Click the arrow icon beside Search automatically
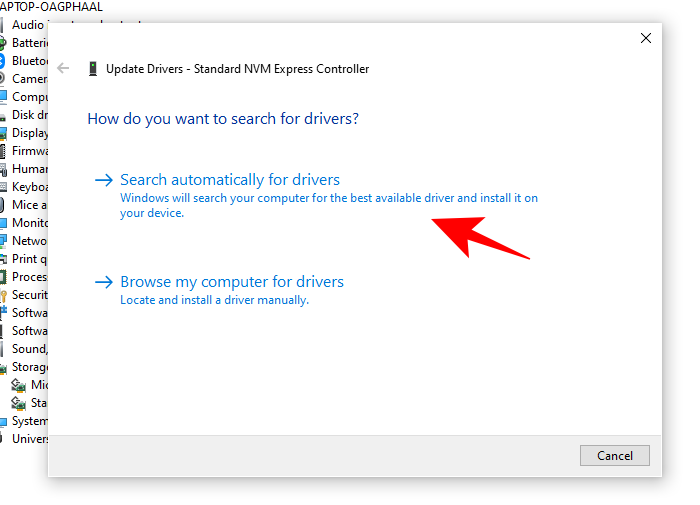Screen dimensions: 700x505 (x=104, y=180)
